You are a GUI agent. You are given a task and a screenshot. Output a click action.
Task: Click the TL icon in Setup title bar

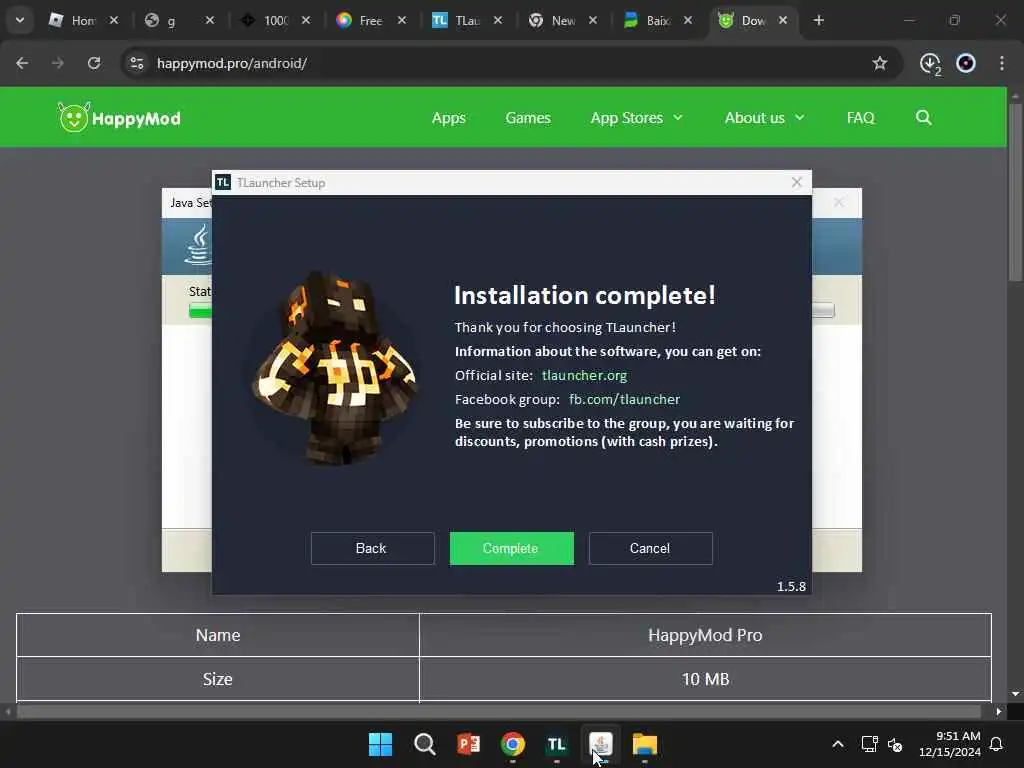[223, 182]
